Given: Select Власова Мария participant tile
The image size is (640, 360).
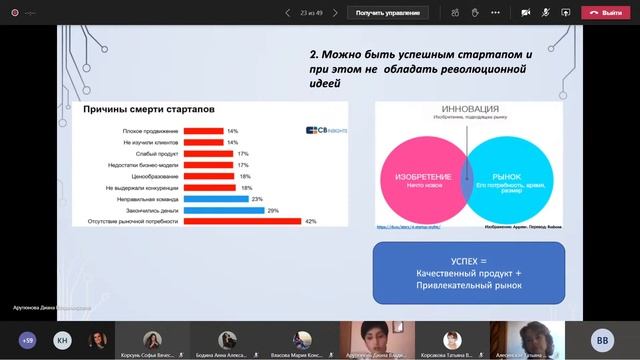Looking at the screenshot, I should (302, 340).
